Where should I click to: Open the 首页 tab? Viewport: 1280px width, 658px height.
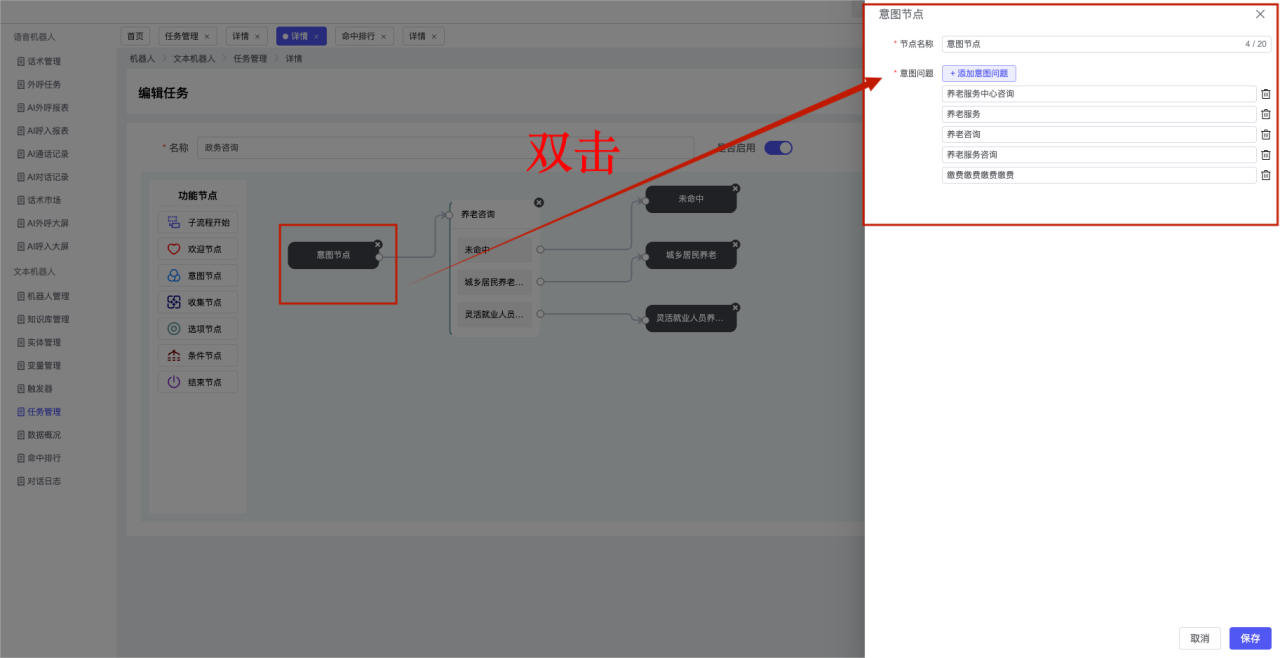click(x=135, y=36)
